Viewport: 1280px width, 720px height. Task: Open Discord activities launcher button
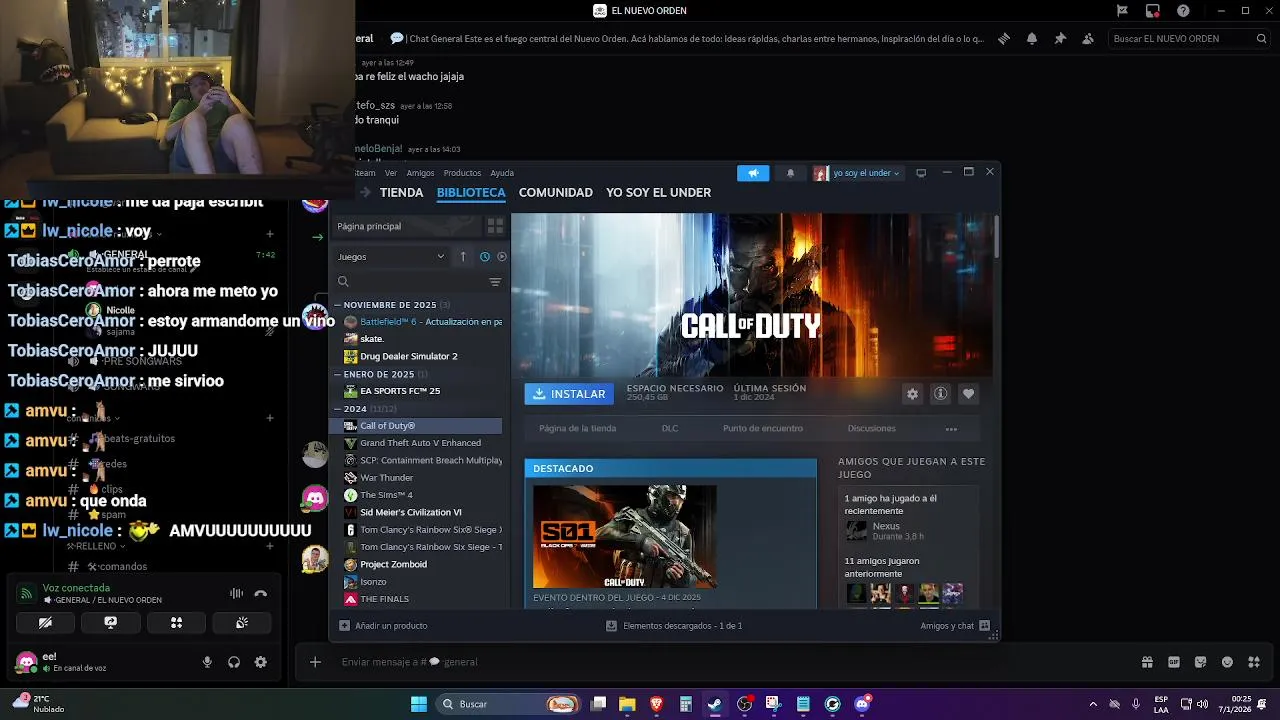pos(176,622)
